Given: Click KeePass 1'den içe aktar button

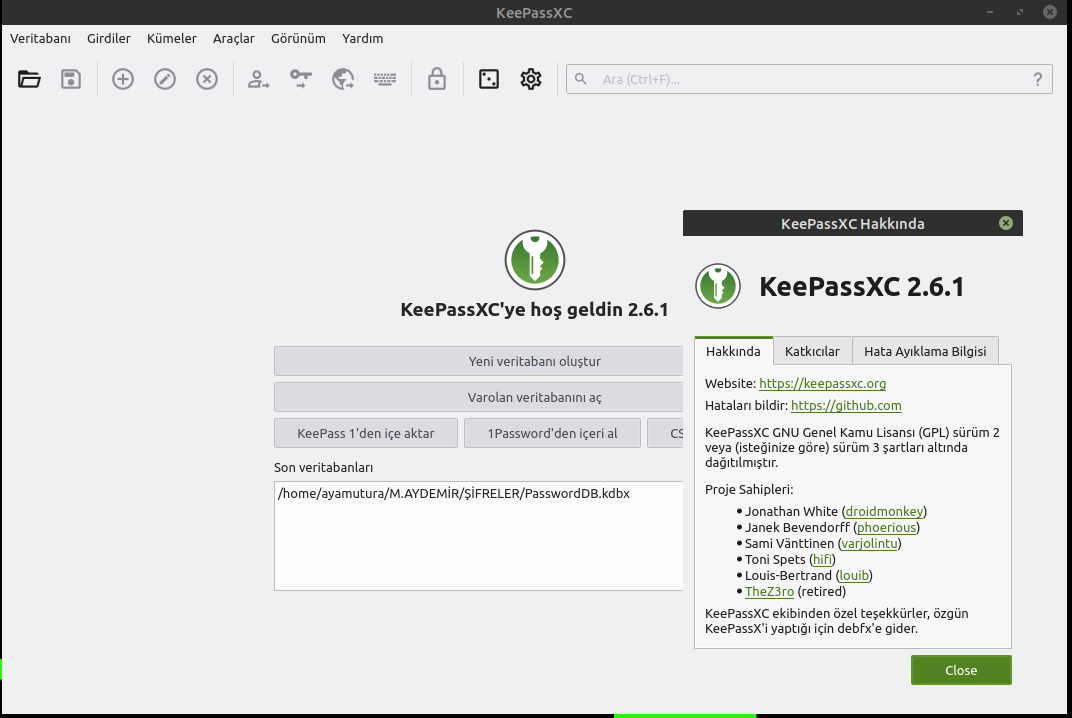Looking at the screenshot, I should point(366,434).
